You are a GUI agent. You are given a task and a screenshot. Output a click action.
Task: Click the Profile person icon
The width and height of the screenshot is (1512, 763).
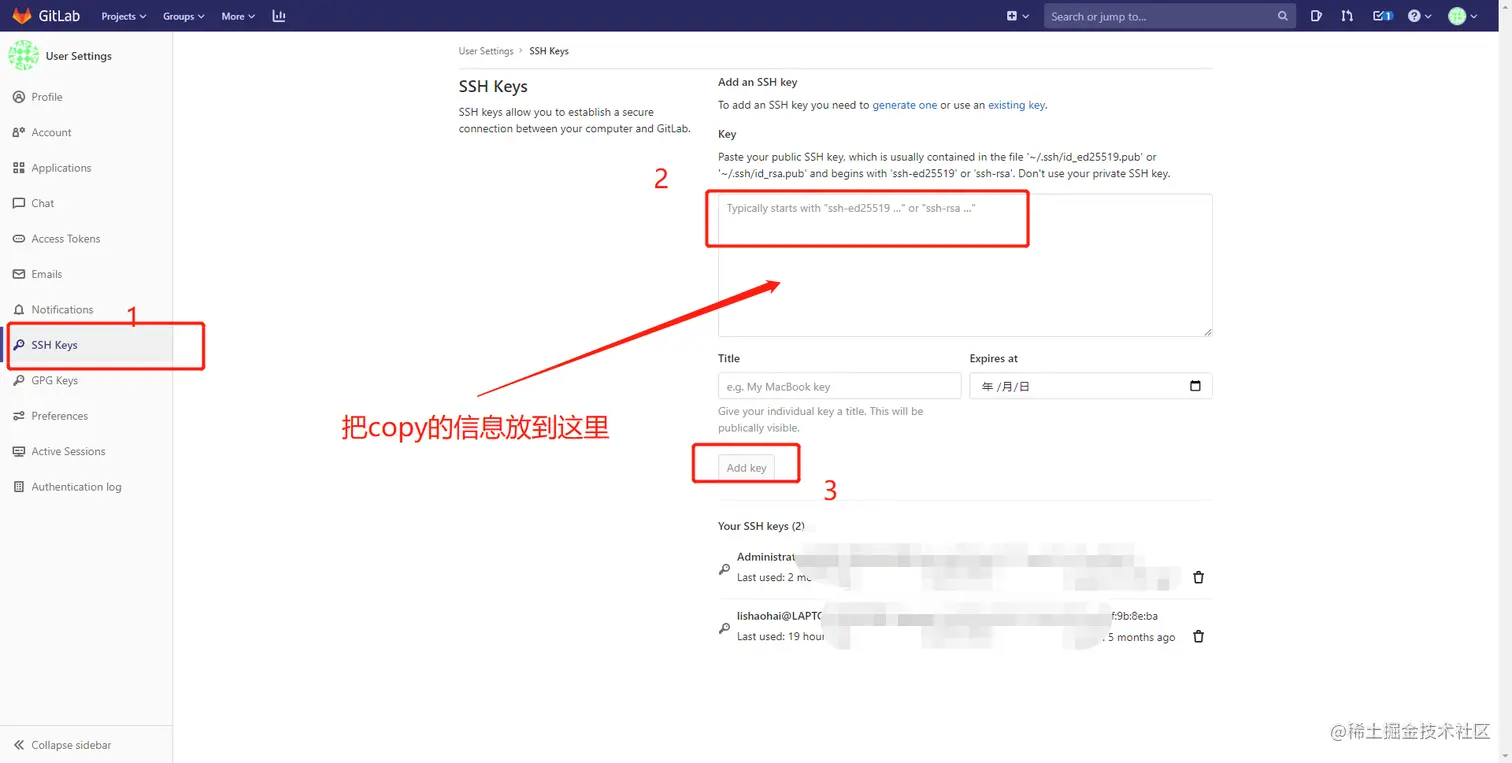click(x=18, y=97)
